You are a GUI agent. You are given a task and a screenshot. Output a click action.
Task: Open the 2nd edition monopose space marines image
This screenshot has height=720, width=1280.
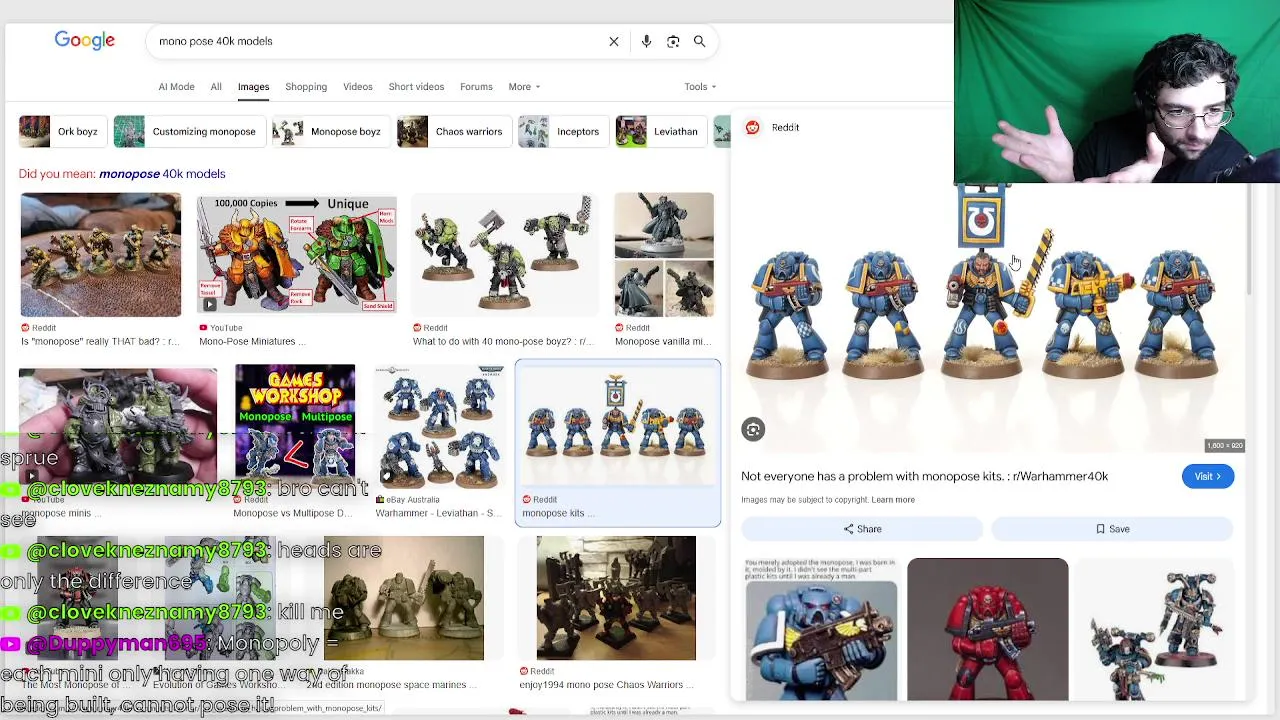[x=404, y=598]
